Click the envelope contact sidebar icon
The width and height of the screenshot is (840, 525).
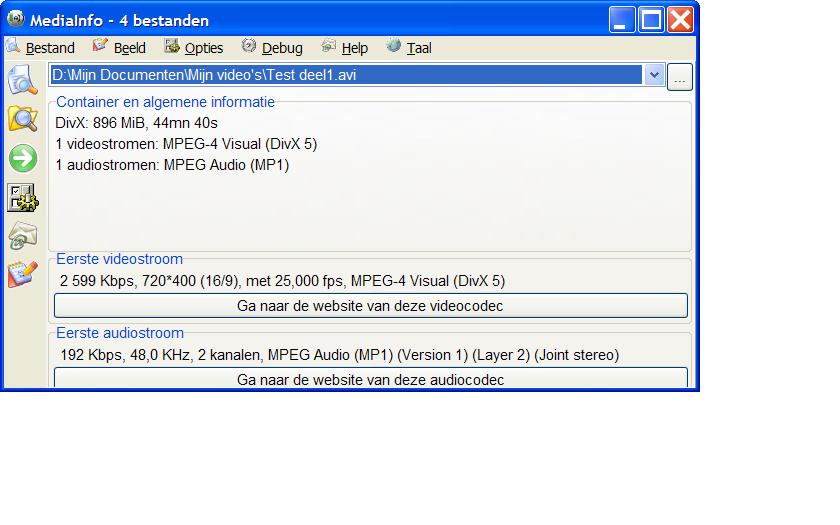[x=22, y=236]
